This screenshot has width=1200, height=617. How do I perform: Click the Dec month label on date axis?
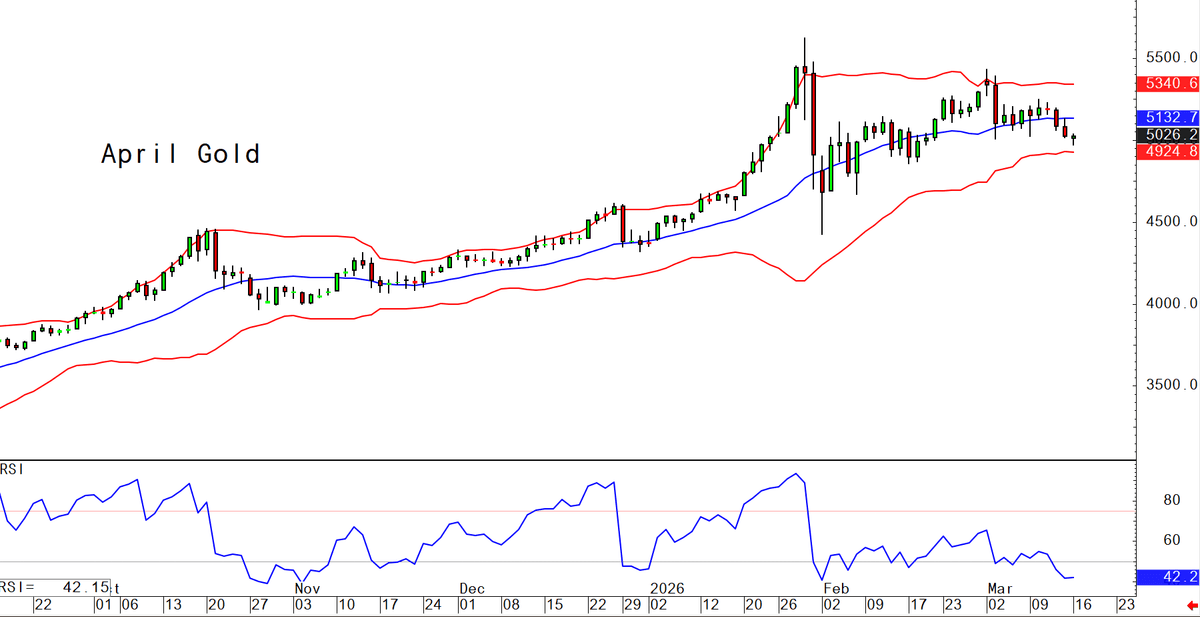click(x=471, y=589)
